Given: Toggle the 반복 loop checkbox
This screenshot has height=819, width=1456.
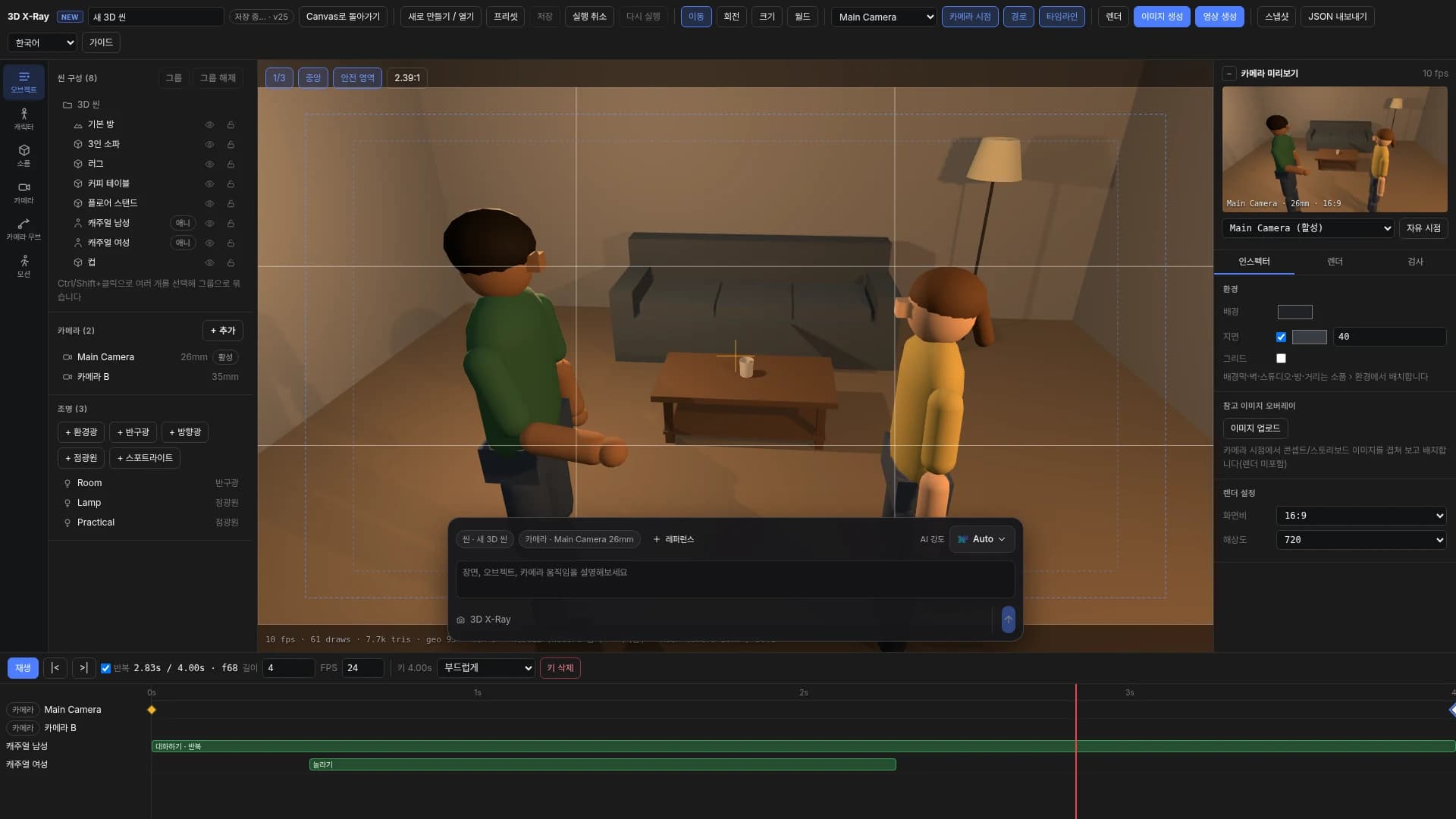Looking at the screenshot, I should 105,668.
